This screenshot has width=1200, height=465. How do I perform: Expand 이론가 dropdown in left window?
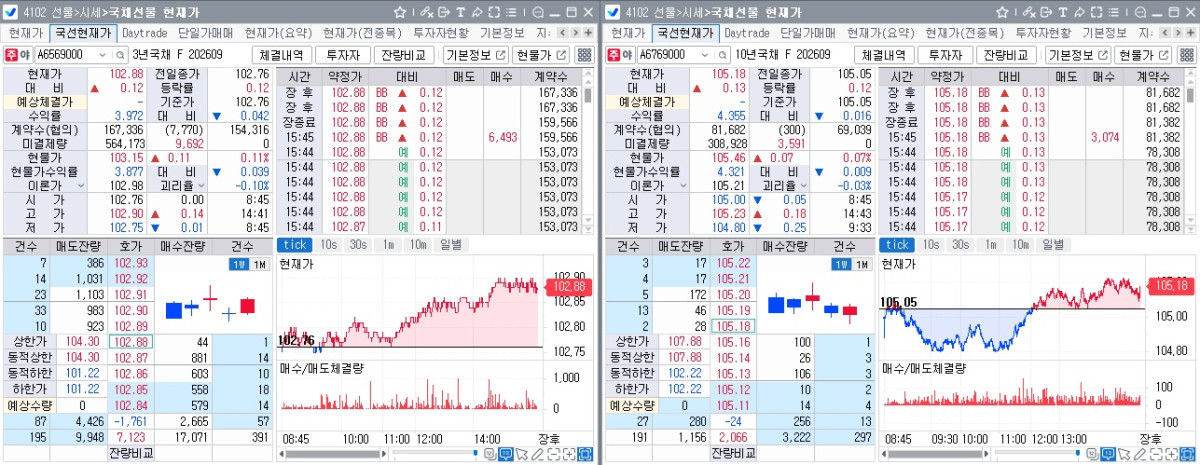[x=80, y=186]
